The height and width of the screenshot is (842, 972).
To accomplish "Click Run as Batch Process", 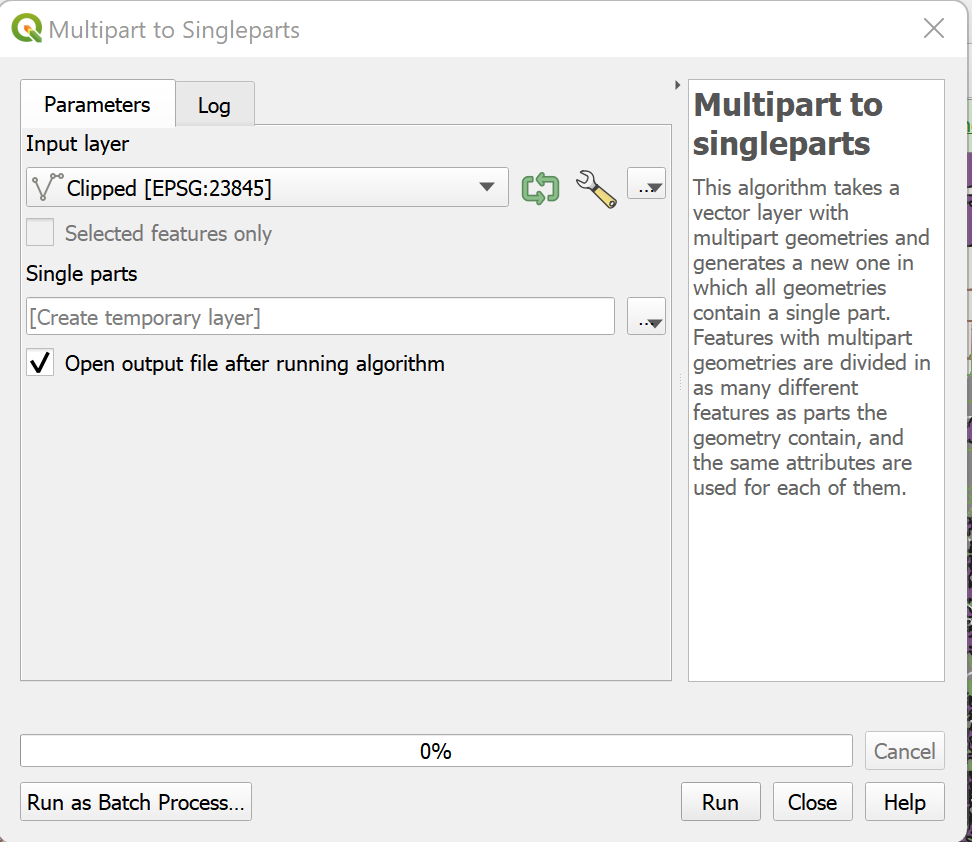I will tap(136, 802).
